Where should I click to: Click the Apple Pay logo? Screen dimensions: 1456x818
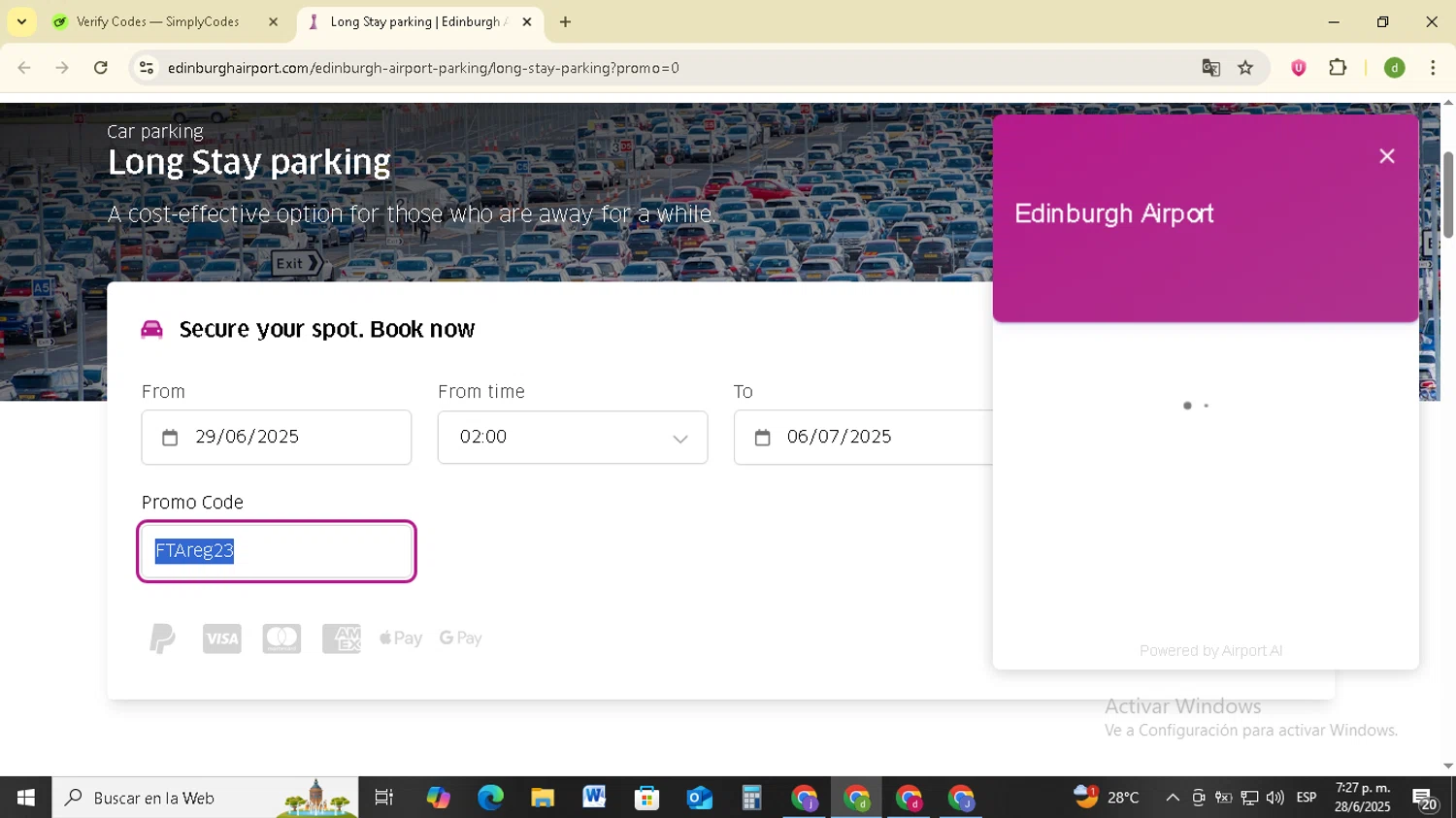click(401, 638)
